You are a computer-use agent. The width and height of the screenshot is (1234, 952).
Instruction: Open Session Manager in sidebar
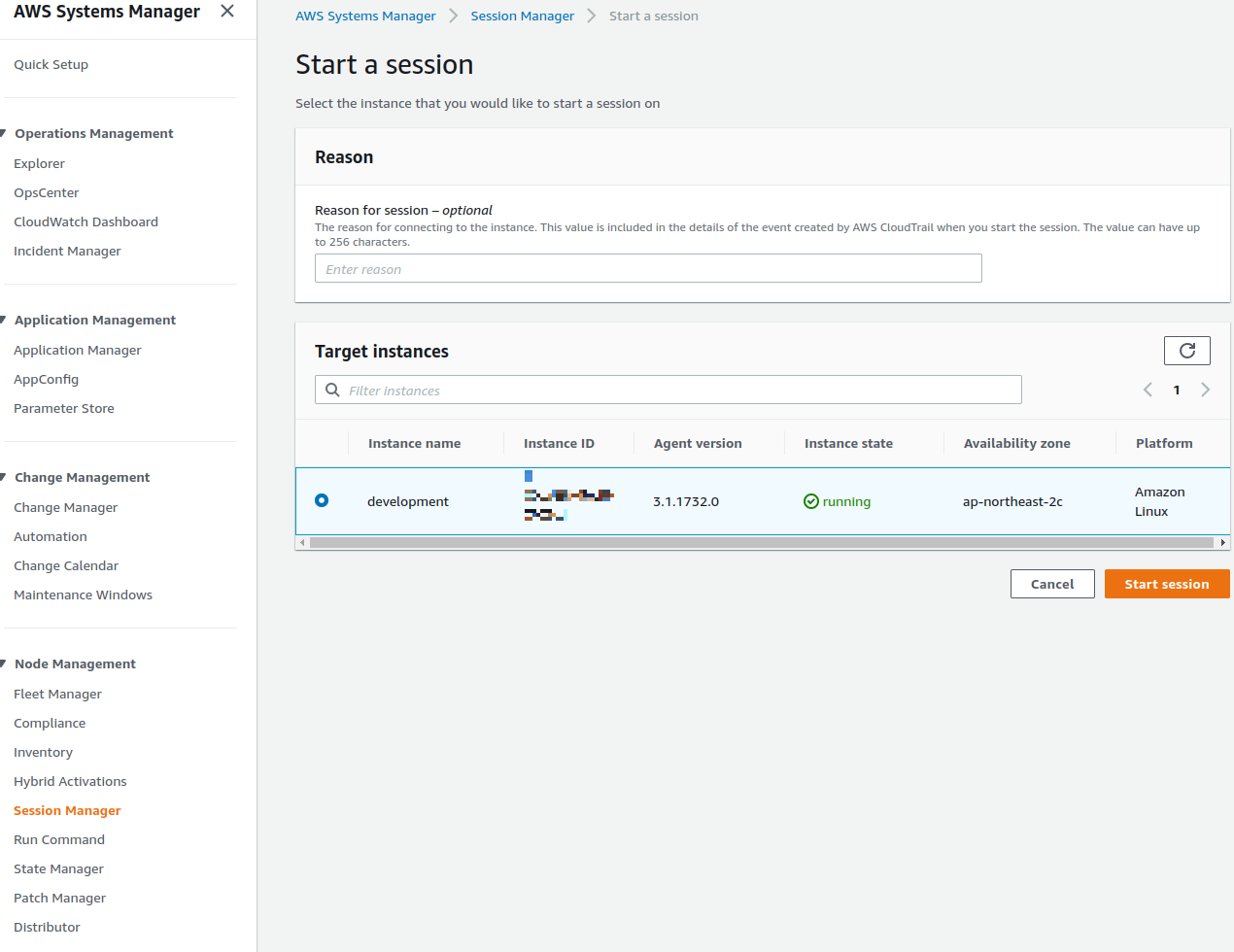[x=67, y=810]
